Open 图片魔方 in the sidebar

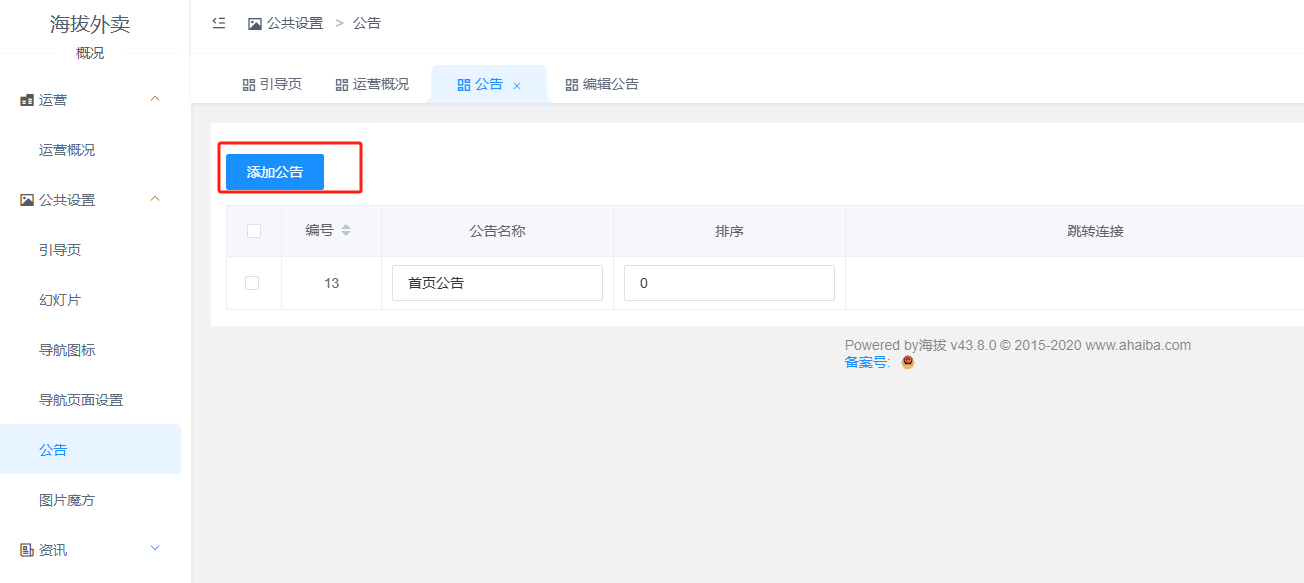90,500
